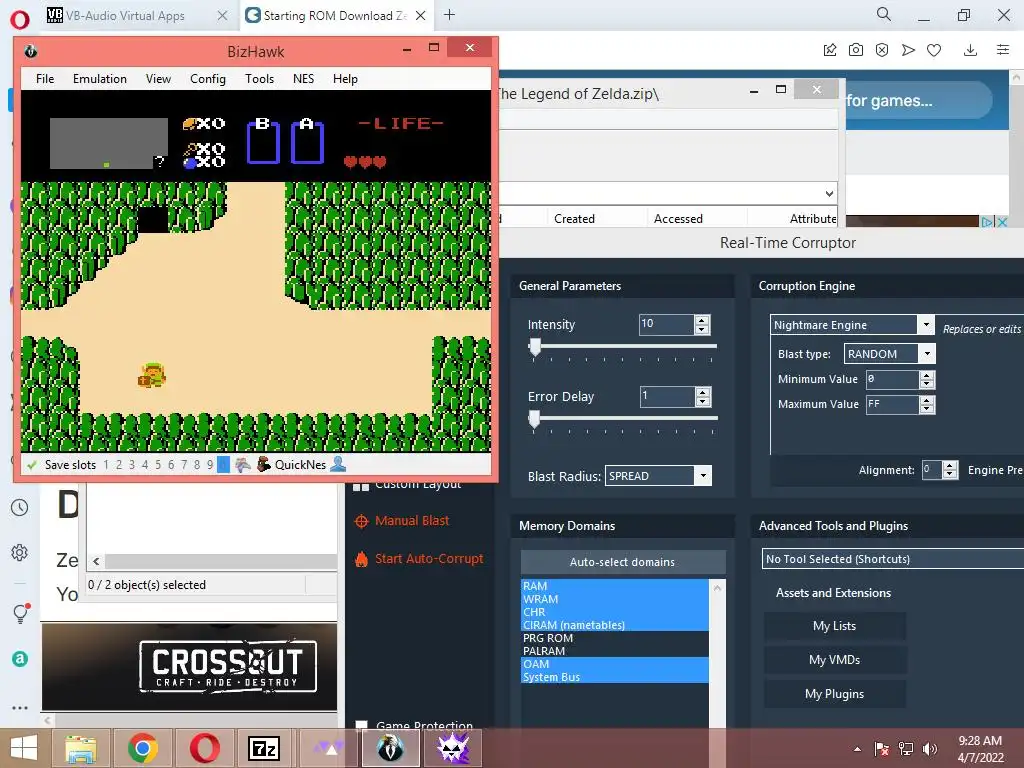Viewport: 1024px width, 768px height.
Task: Click the Intensity slider handle
Action: [x=535, y=347]
